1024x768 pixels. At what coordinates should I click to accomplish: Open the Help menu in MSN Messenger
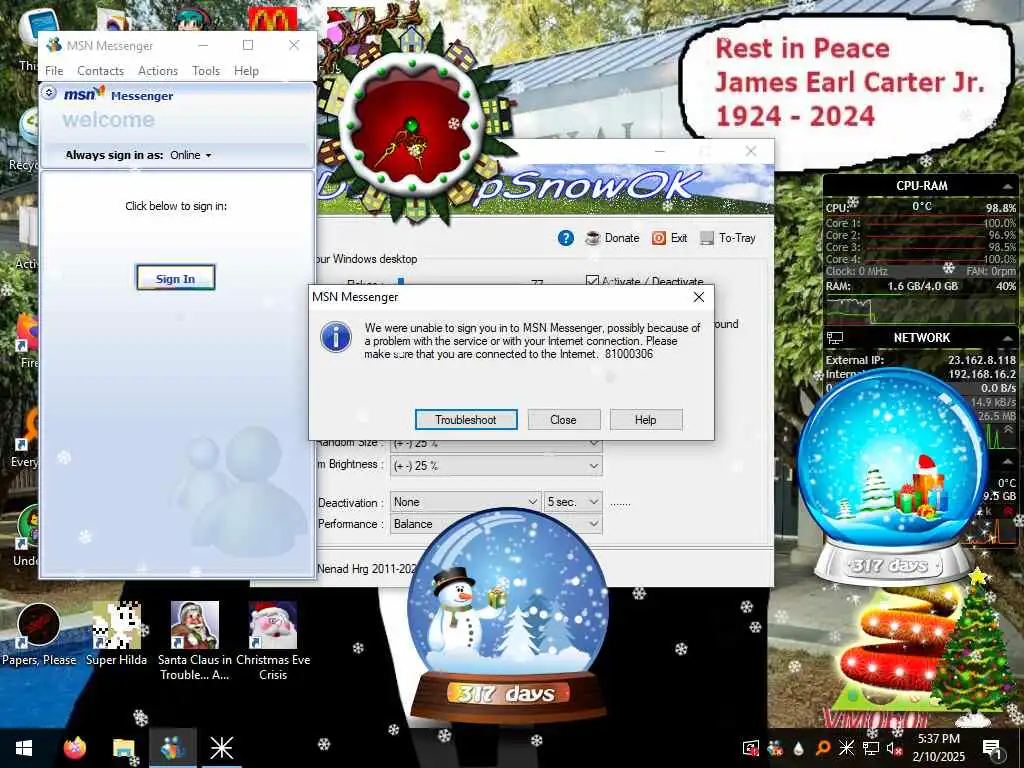[x=246, y=71]
